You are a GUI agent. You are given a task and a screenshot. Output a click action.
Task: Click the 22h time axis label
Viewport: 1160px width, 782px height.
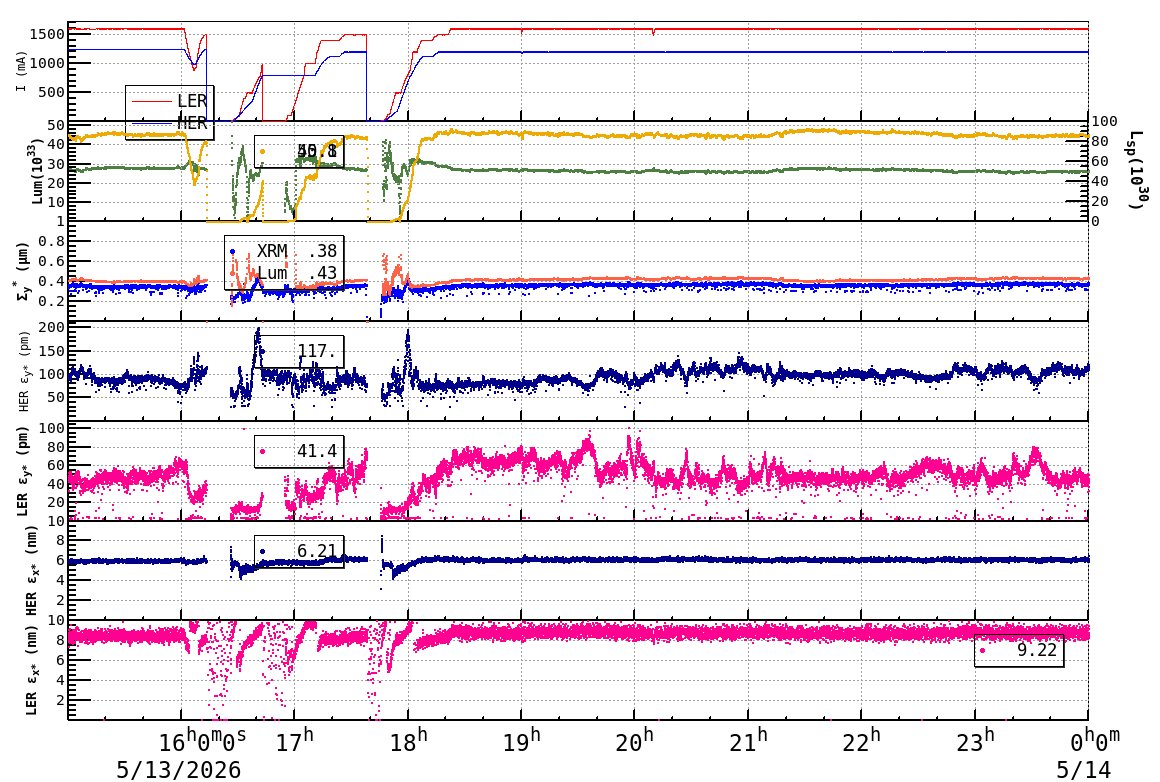coord(861,742)
